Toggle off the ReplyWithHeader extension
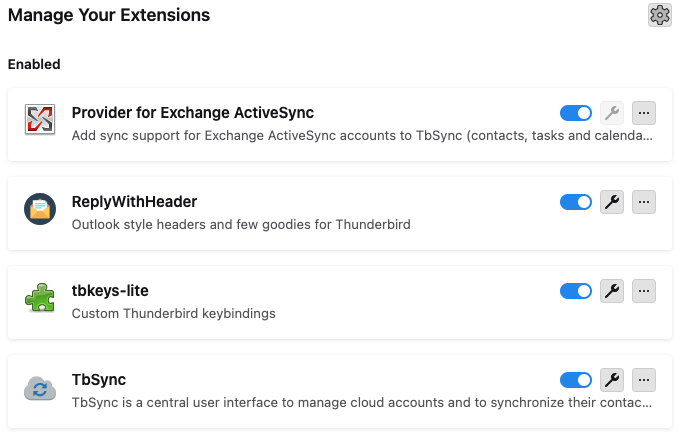This screenshot has width=680, height=440. click(576, 203)
